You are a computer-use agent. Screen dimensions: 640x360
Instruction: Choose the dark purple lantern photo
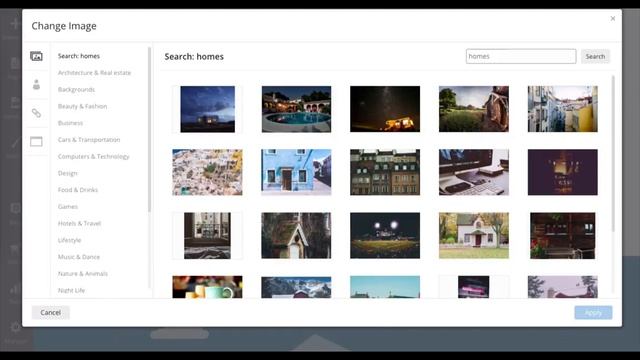point(562,172)
